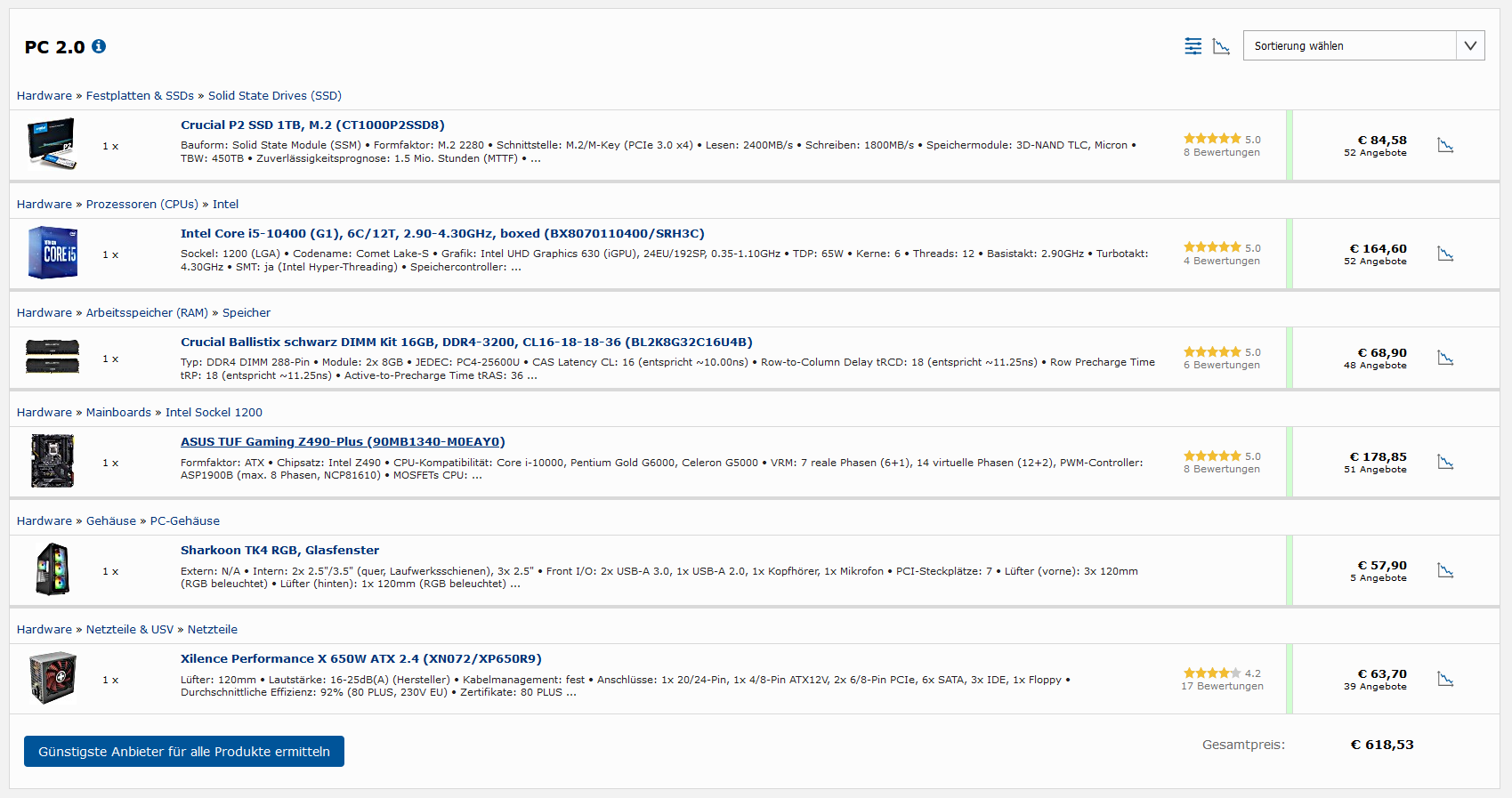This screenshot has width=1512, height=798.
Task: Open the Sortierung wählen dropdown
Action: coord(1363,45)
